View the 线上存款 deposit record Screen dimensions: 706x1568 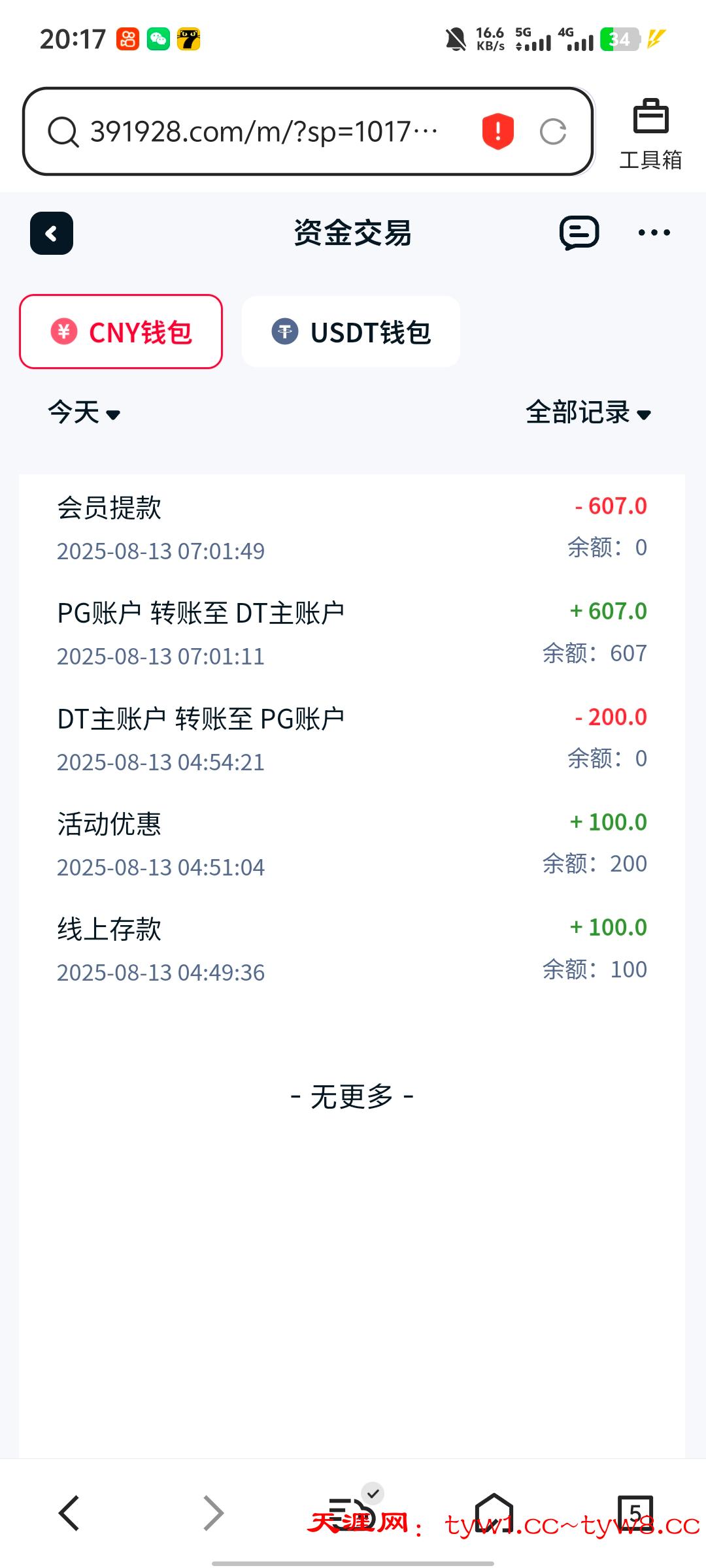point(352,949)
